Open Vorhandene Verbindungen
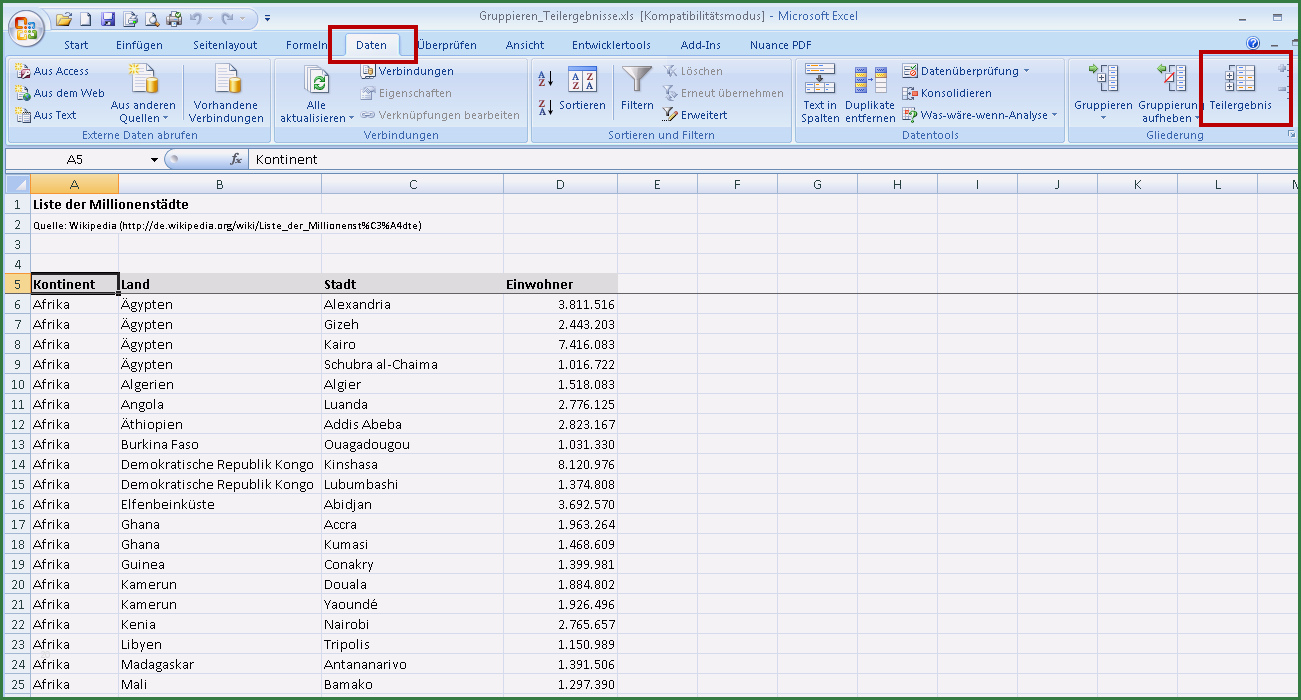 coord(227,94)
